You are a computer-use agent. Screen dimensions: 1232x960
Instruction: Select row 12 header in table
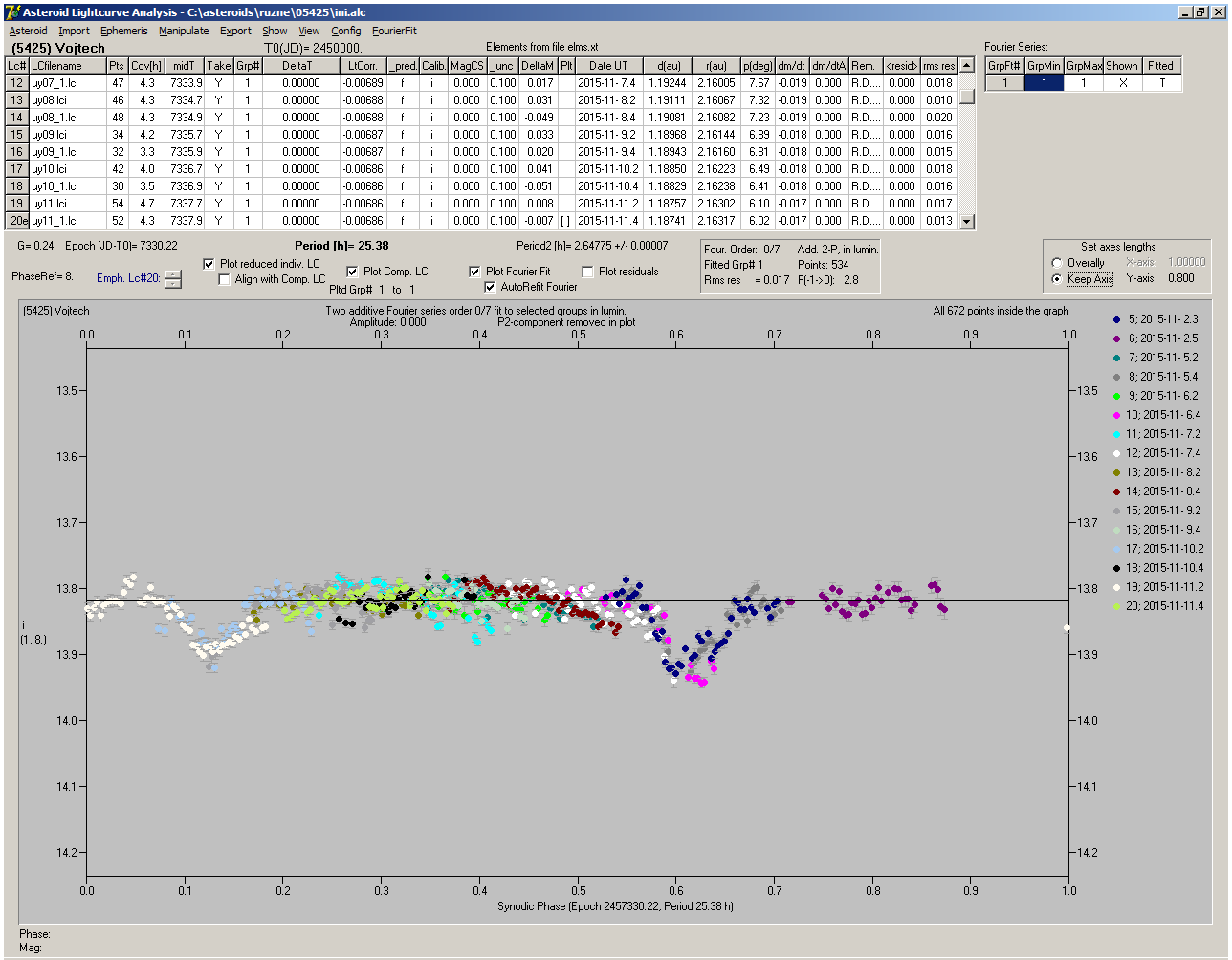click(x=17, y=83)
